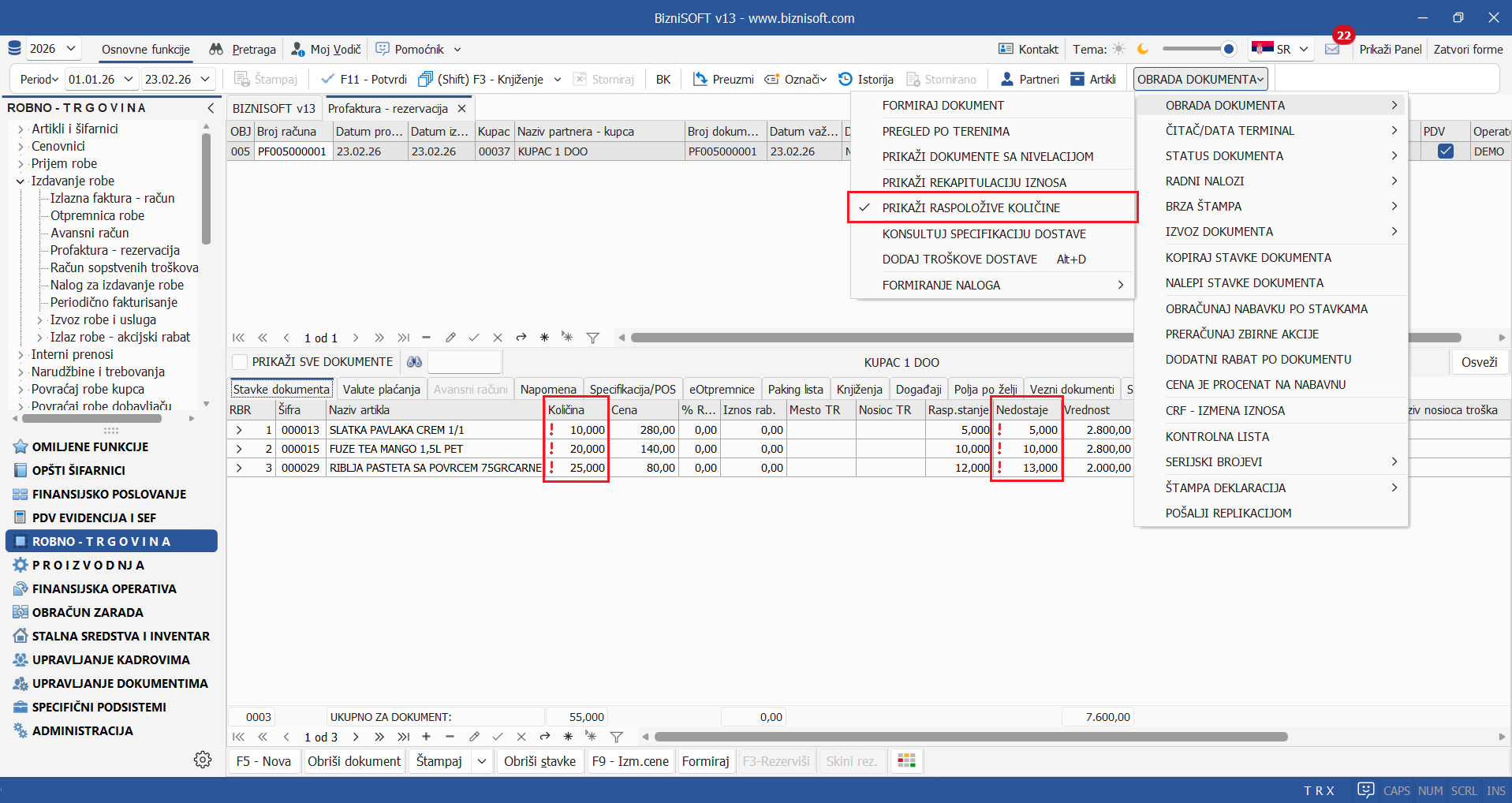Switch to dark theme moon icon

[x=1142, y=49]
